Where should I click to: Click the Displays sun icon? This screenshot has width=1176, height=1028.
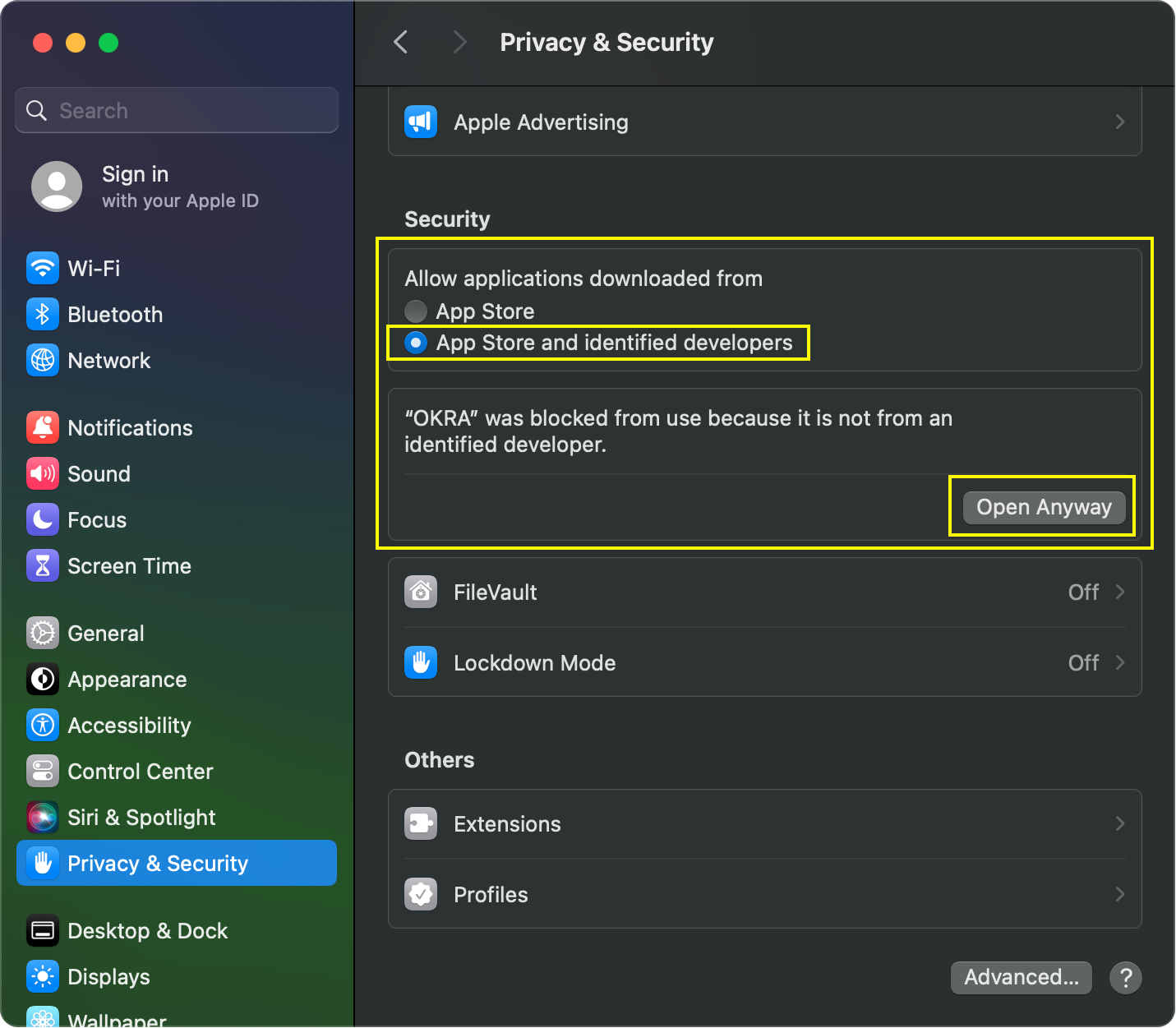[x=43, y=976]
